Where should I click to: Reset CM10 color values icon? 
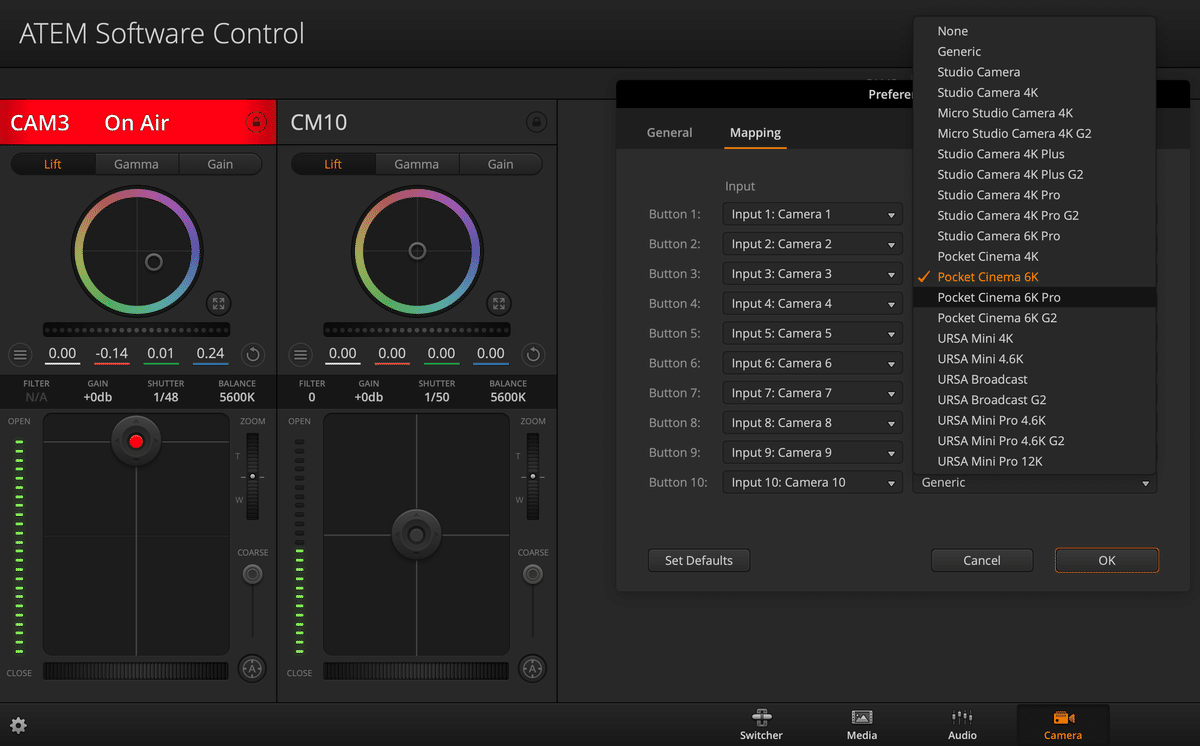pos(533,354)
